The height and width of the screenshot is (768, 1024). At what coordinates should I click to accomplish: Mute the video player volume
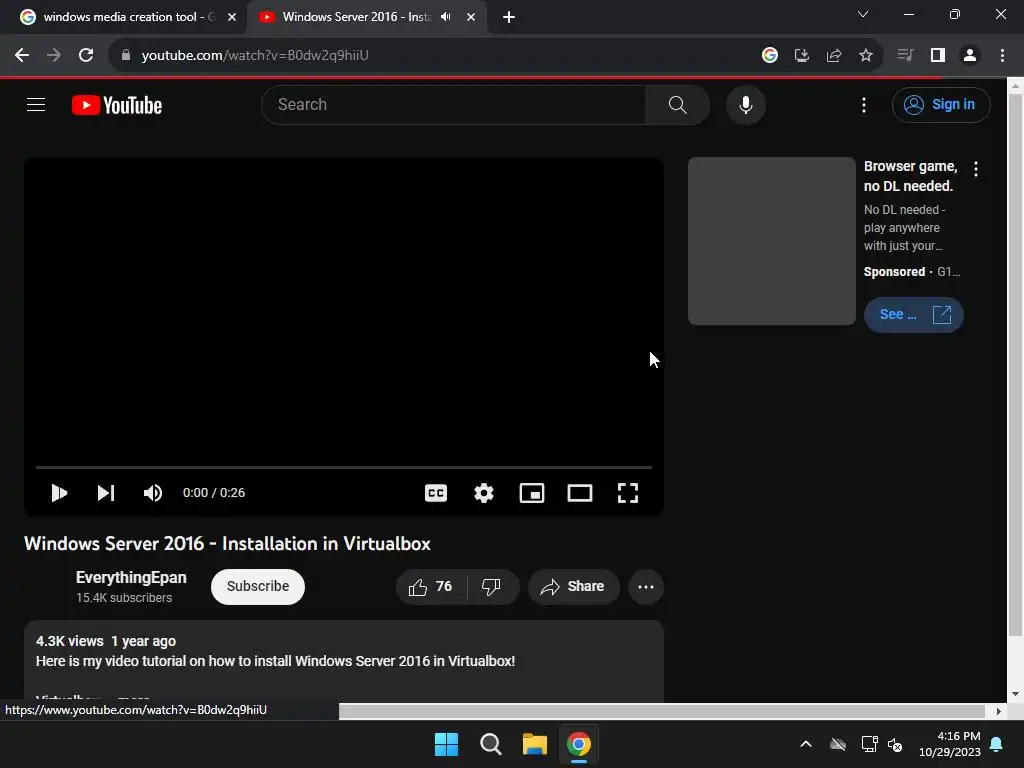click(x=153, y=493)
